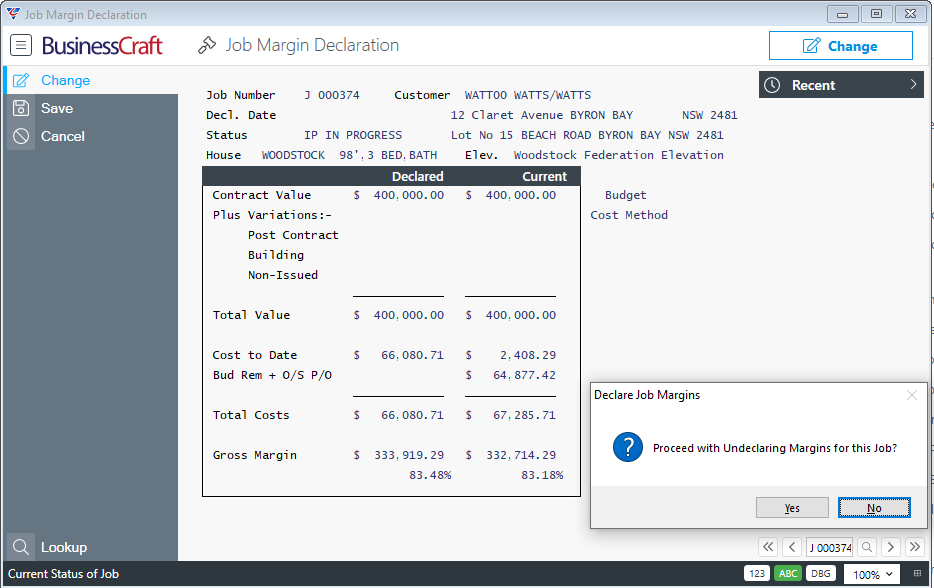This screenshot has height=588, width=934.
Task: Toggle the DBG indicator in status bar
Action: pos(821,574)
